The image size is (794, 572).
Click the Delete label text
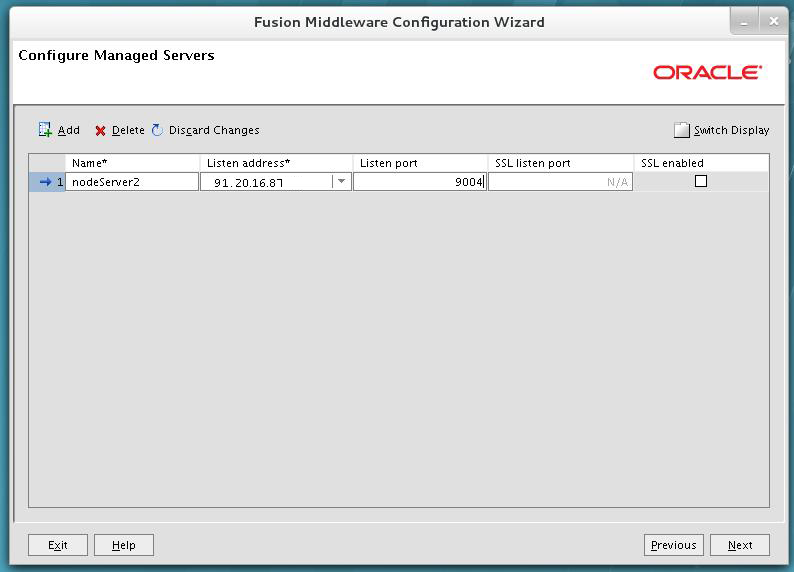pyautogui.click(x=128, y=130)
